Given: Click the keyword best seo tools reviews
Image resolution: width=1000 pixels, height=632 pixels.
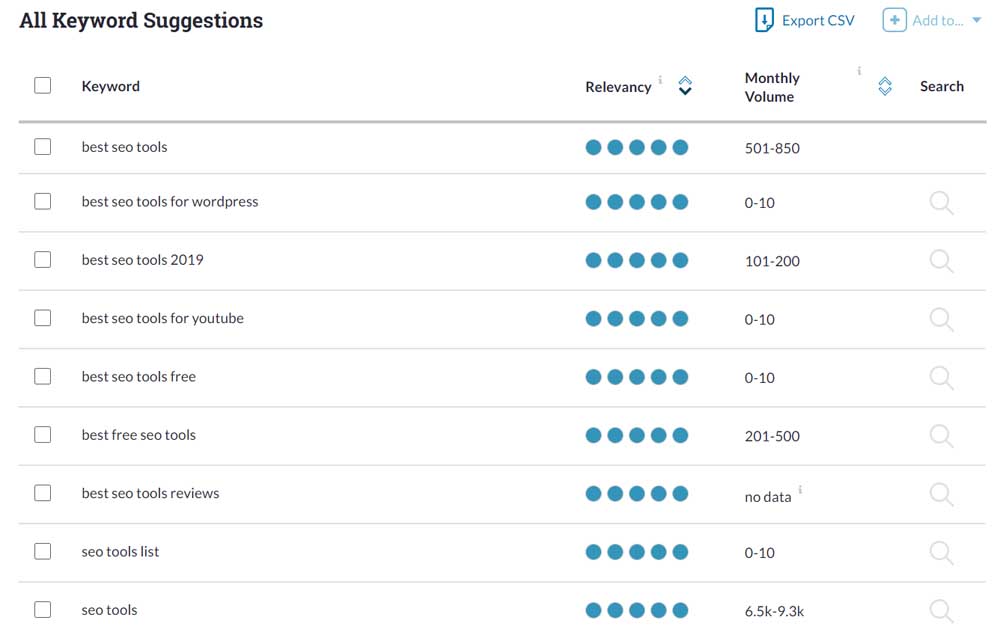Looking at the screenshot, I should (x=150, y=493).
